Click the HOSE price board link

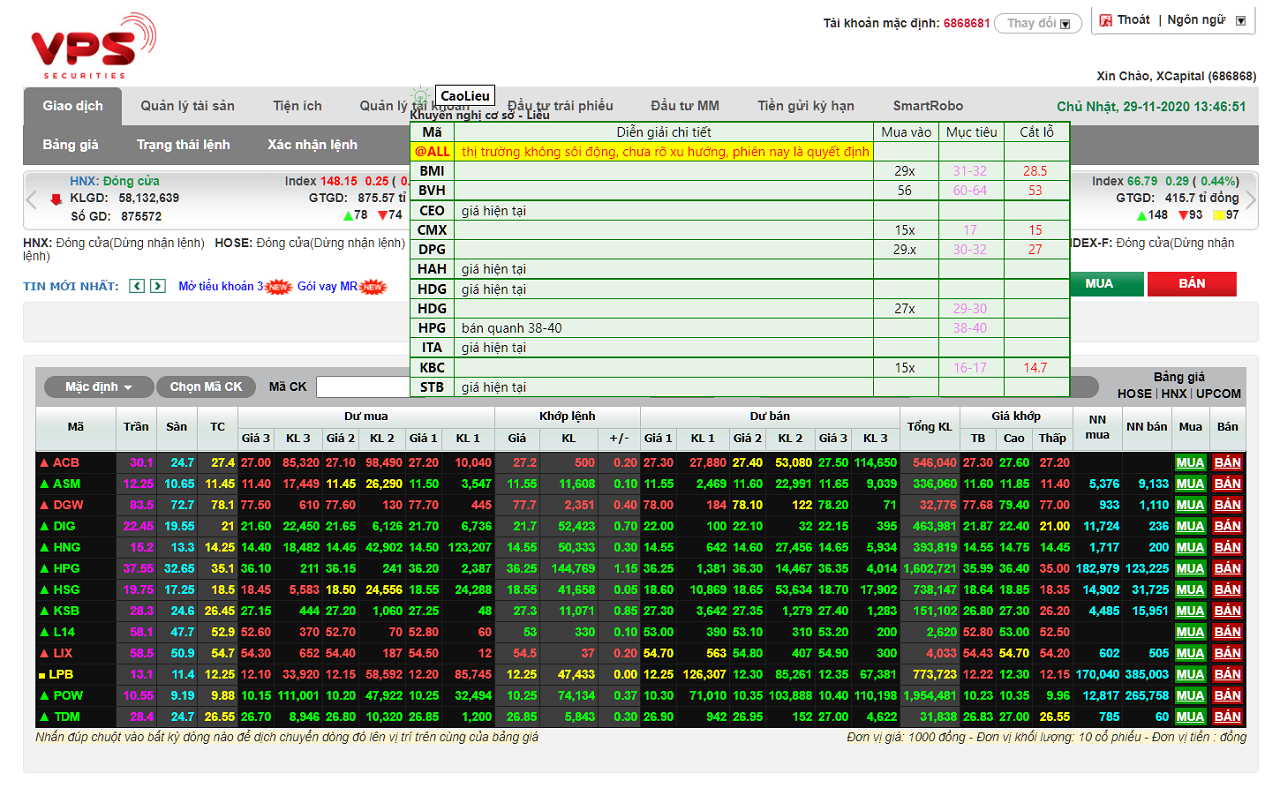1134,394
